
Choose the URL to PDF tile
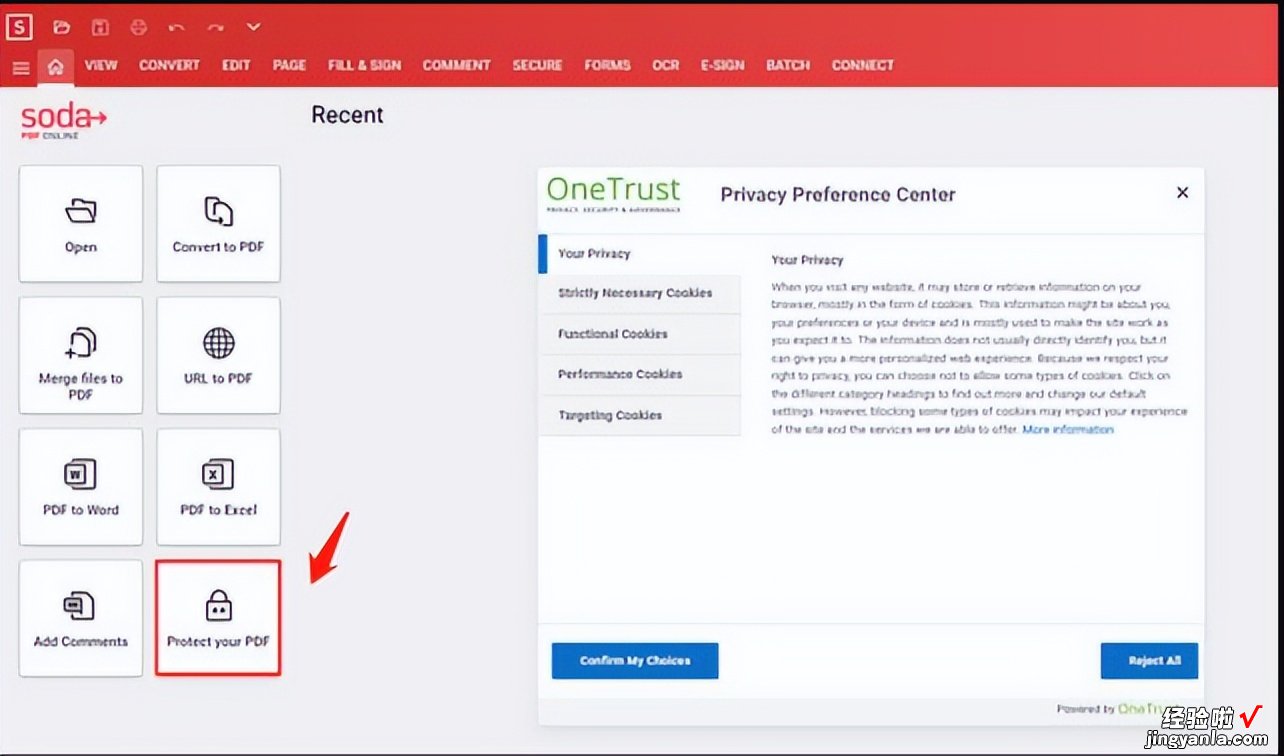(x=218, y=355)
